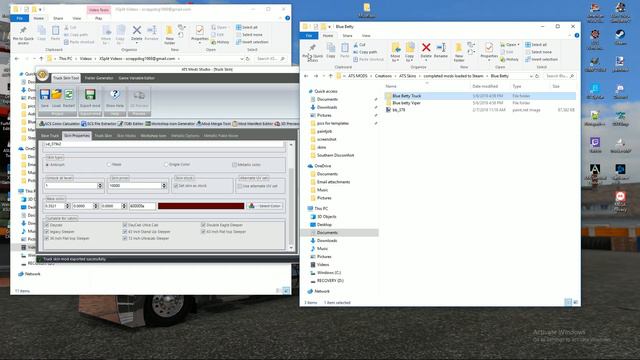Click the Select Color button

point(265,206)
